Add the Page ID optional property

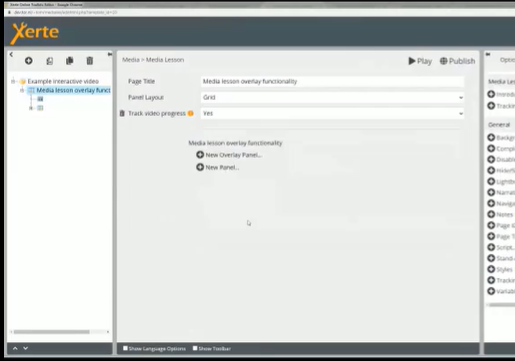(491, 225)
